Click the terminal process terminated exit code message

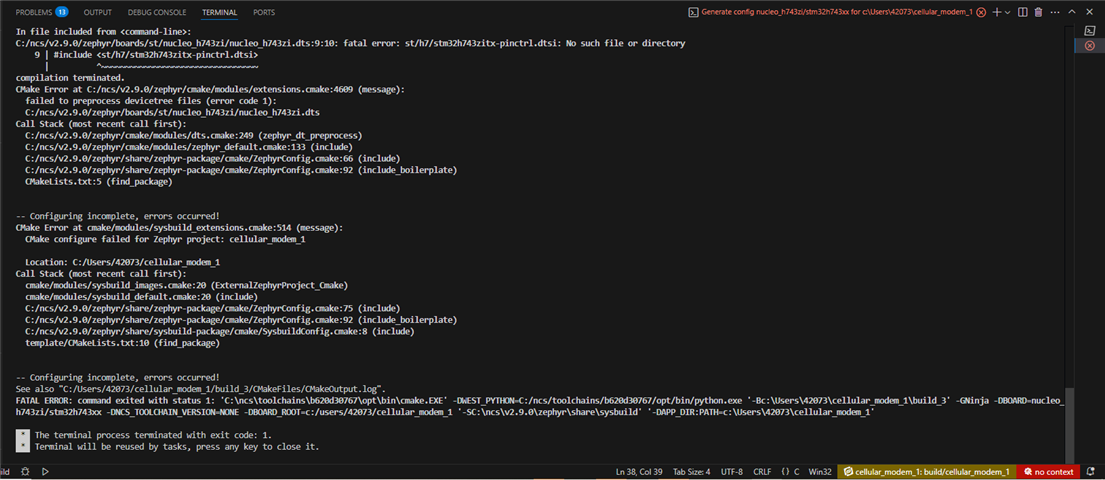click(x=153, y=435)
